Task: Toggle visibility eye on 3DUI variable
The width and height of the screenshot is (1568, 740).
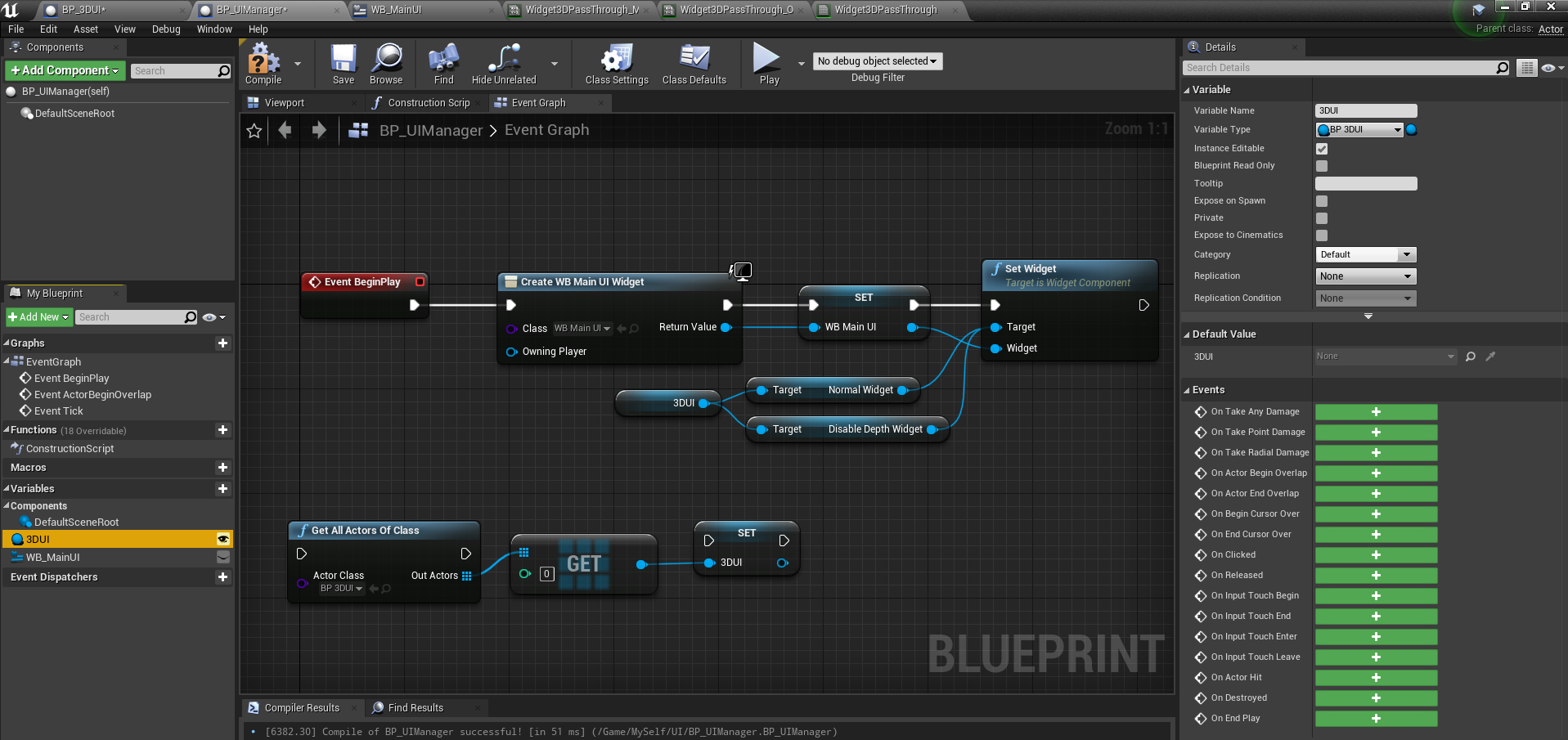Action: 222,539
